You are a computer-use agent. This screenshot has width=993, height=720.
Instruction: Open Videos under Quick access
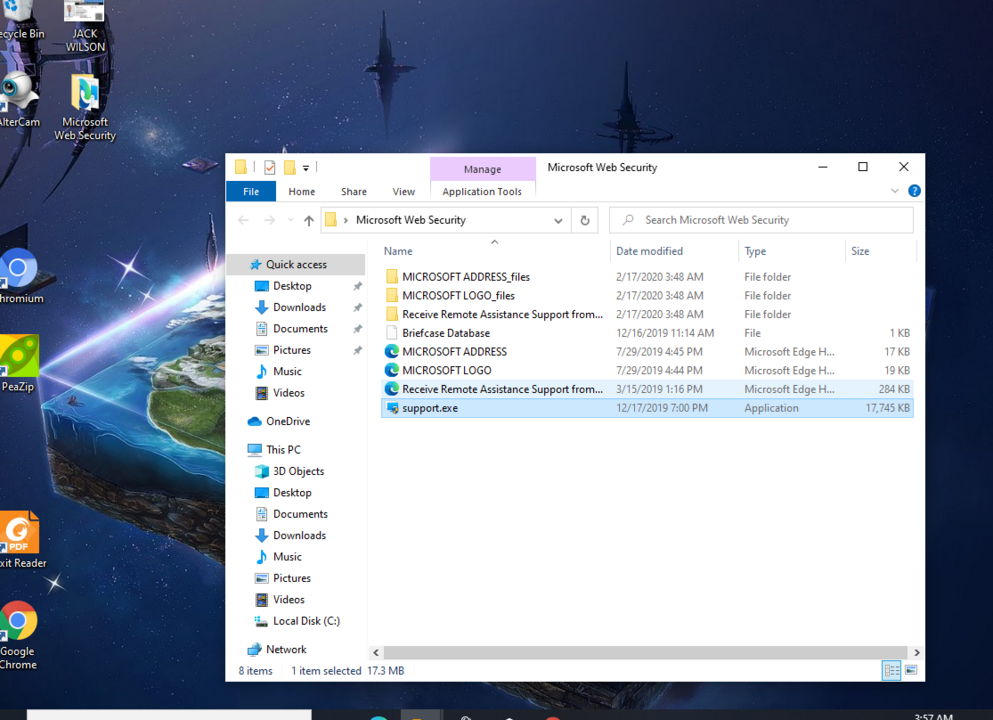tap(288, 393)
